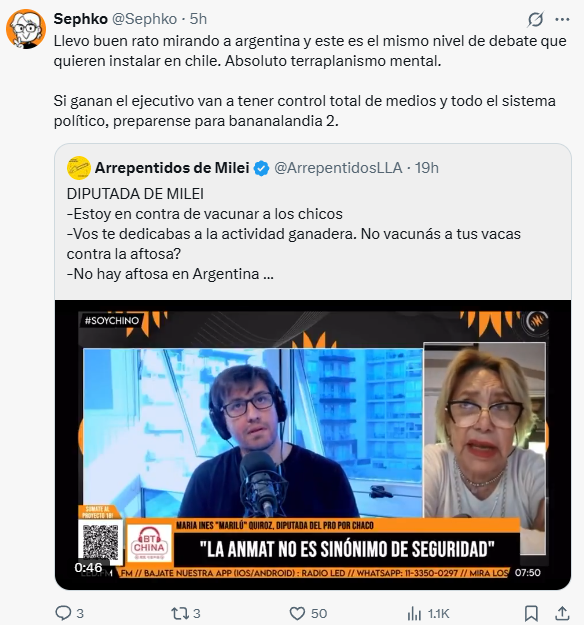Like the post with heart icon
The image size is (584, 625).
pyautogui.click(x=297, y=613)
